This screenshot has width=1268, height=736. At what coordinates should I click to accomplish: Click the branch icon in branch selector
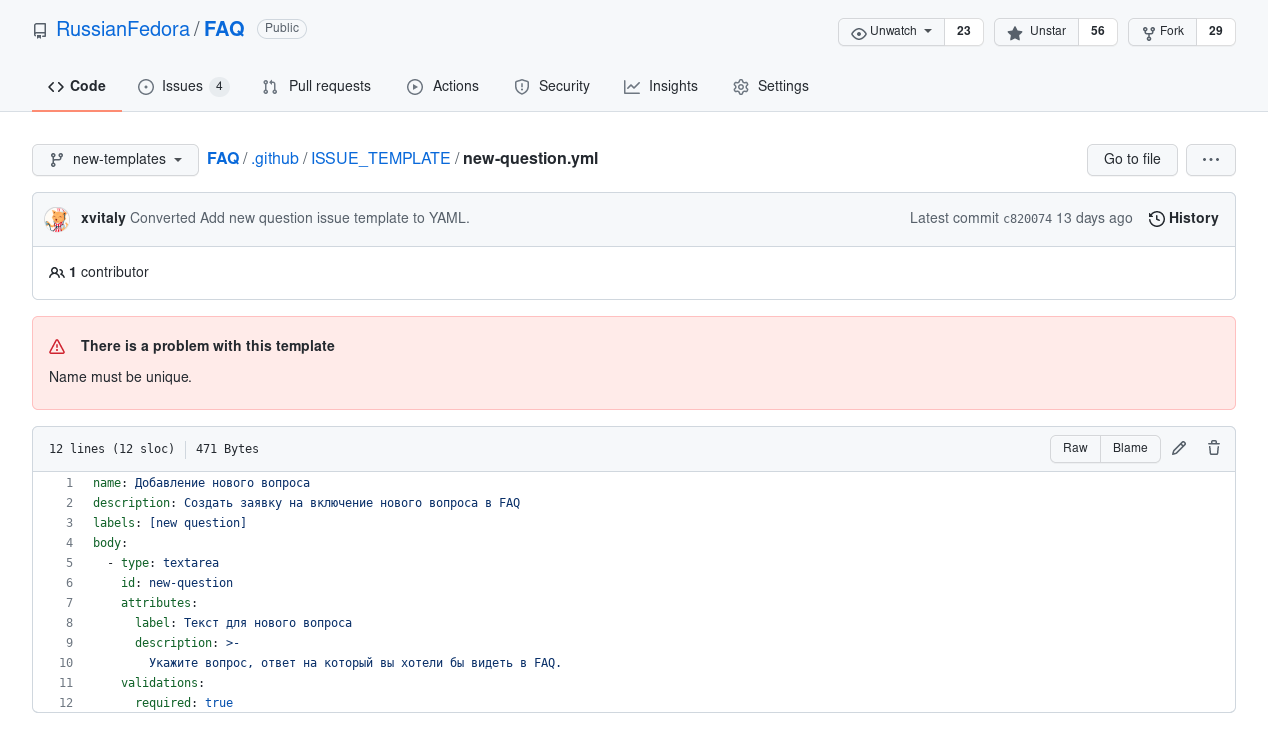(57, 160)
